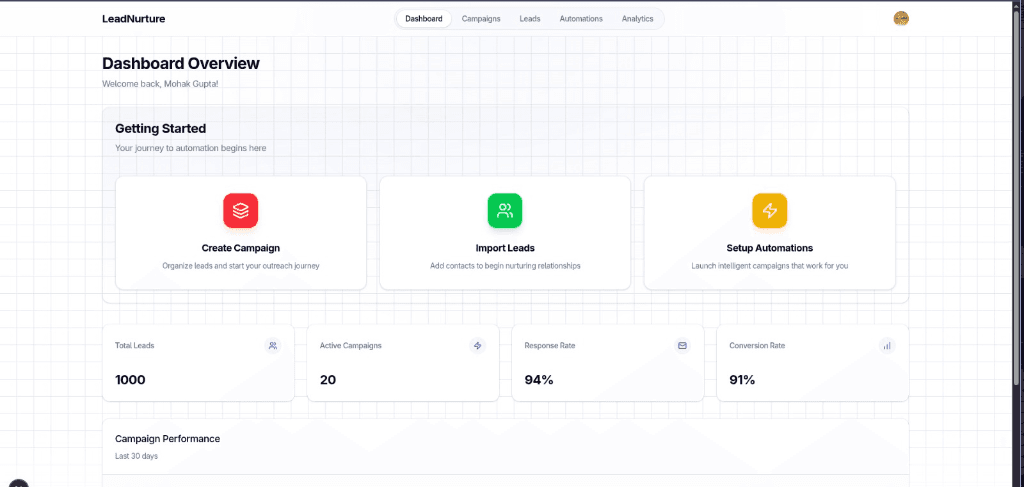Click 'Your journey to automation begins here'
Viewport: 1024px width, 487px height.
(191, 148)
